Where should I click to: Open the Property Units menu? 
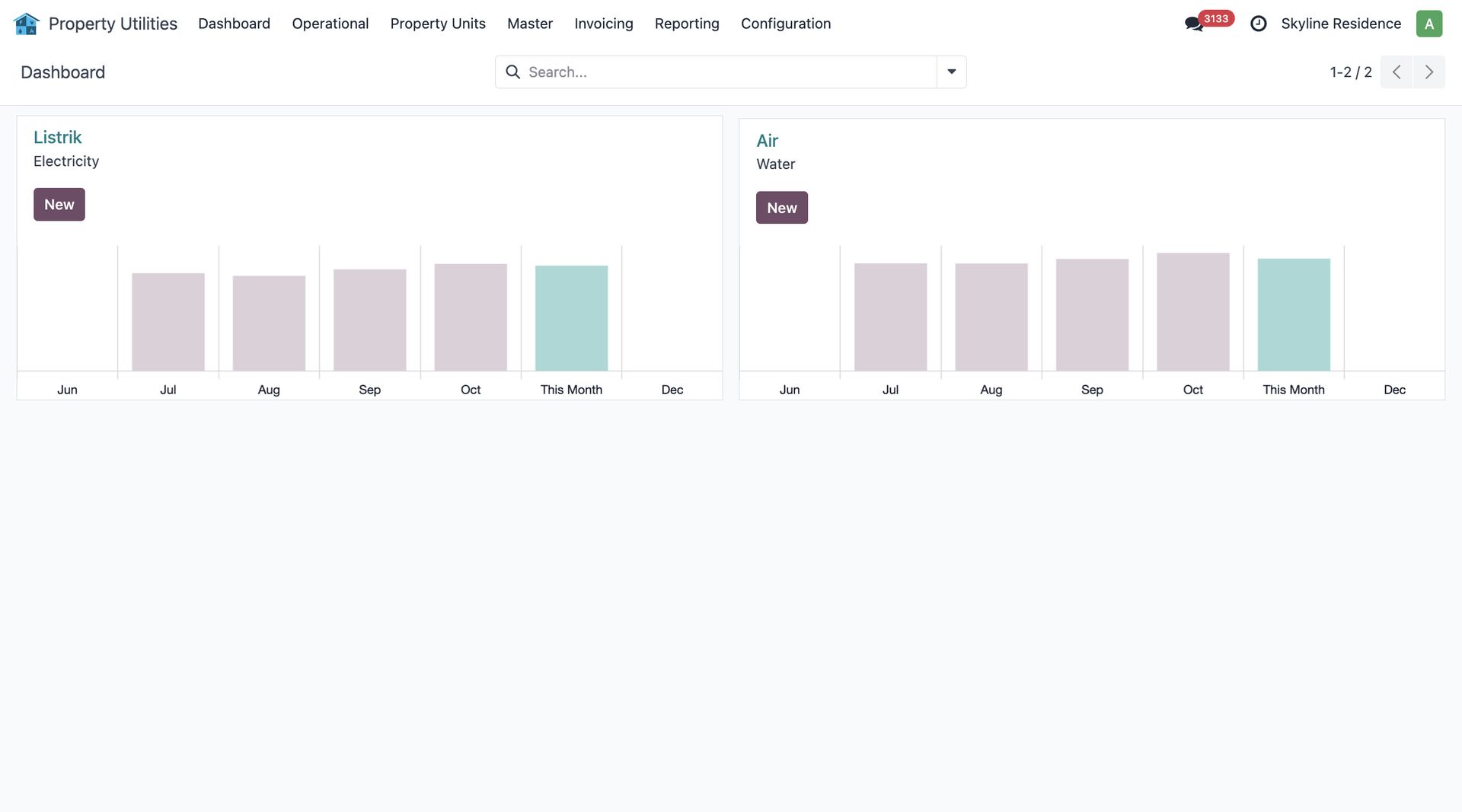(x=437, y=24)
